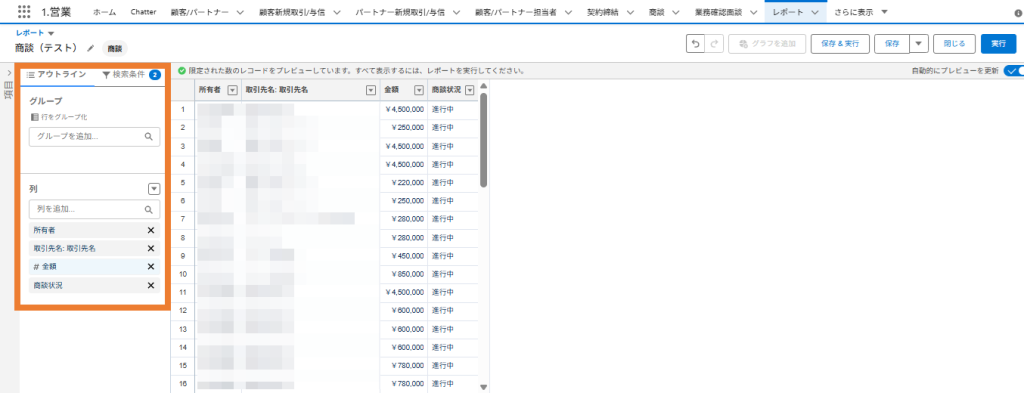Switch to the アウトライン tab
Image resolution: width=1024 pixels, height=393 pixels.
57,74
